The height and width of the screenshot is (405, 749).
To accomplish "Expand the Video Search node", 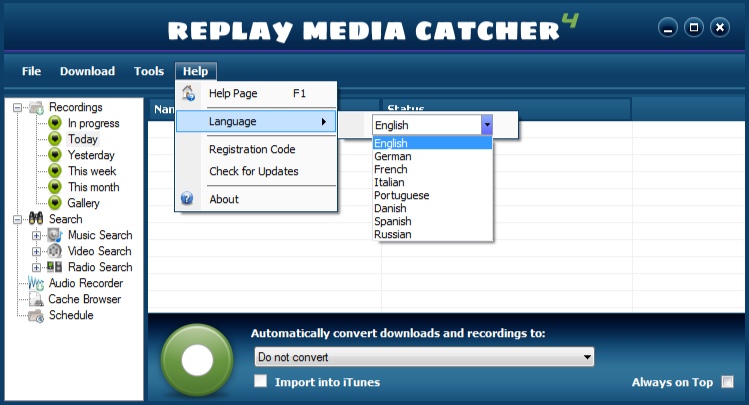I will (36, 251).
